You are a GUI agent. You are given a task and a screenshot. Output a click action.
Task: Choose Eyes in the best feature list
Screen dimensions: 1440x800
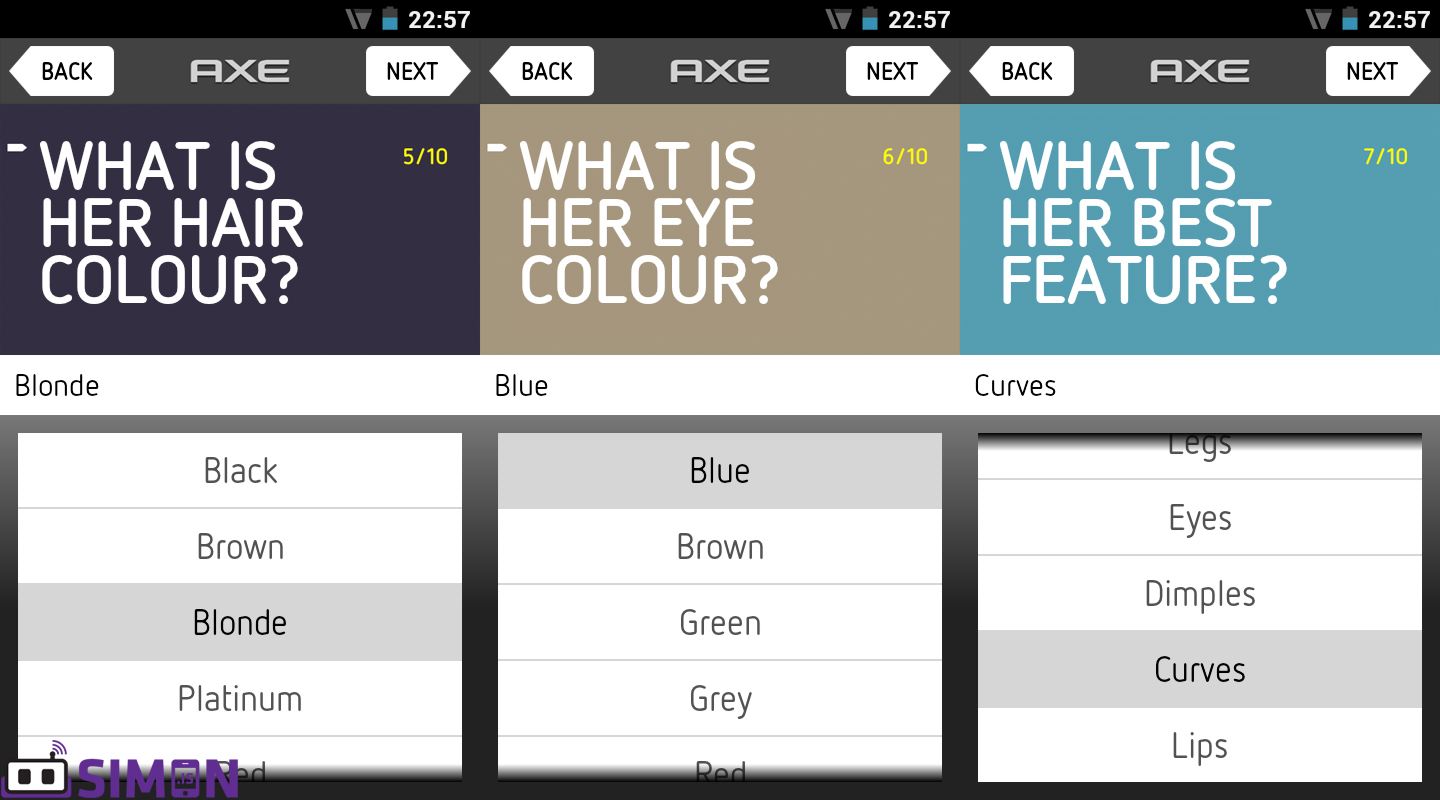click(1200, 518)
